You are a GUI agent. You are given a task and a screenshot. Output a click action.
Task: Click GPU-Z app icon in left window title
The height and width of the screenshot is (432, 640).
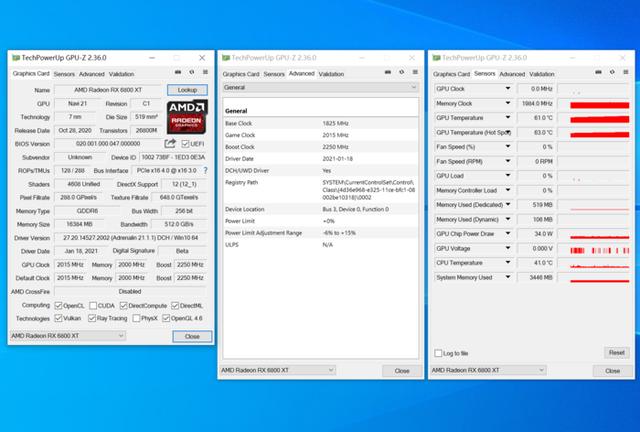click(16, 58)
